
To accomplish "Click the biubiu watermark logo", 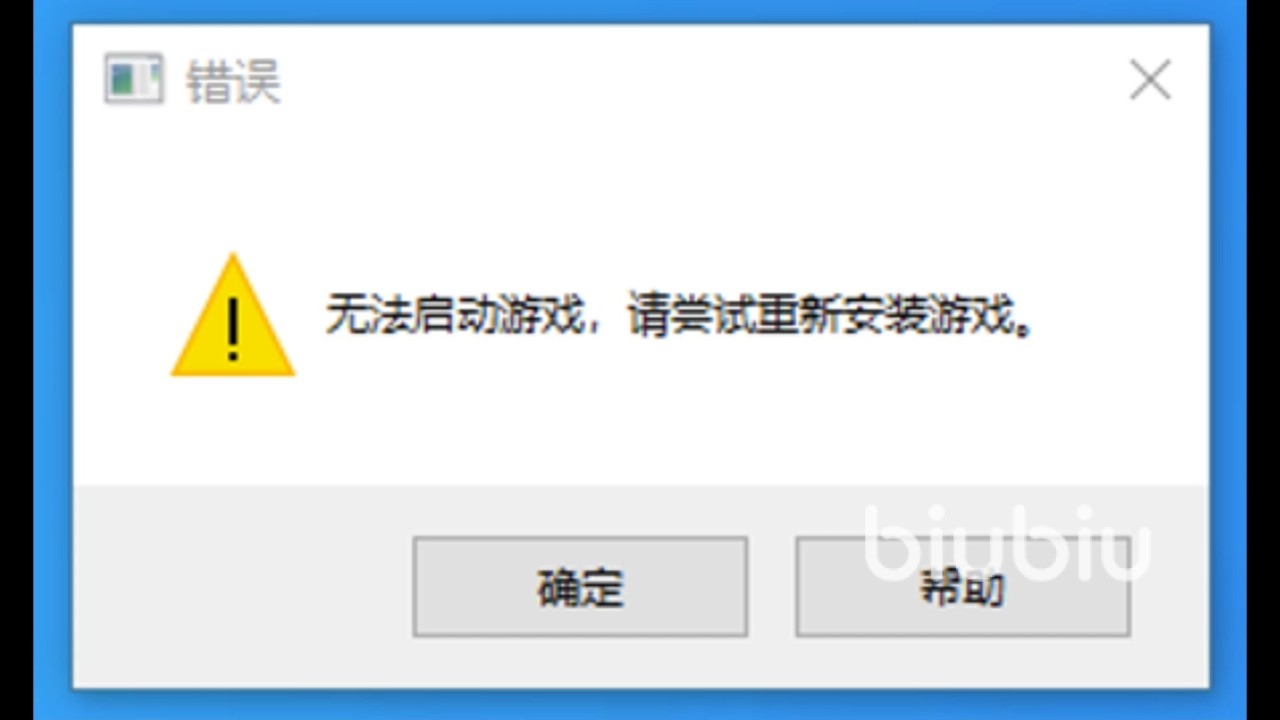I will tap(1007, 543).
